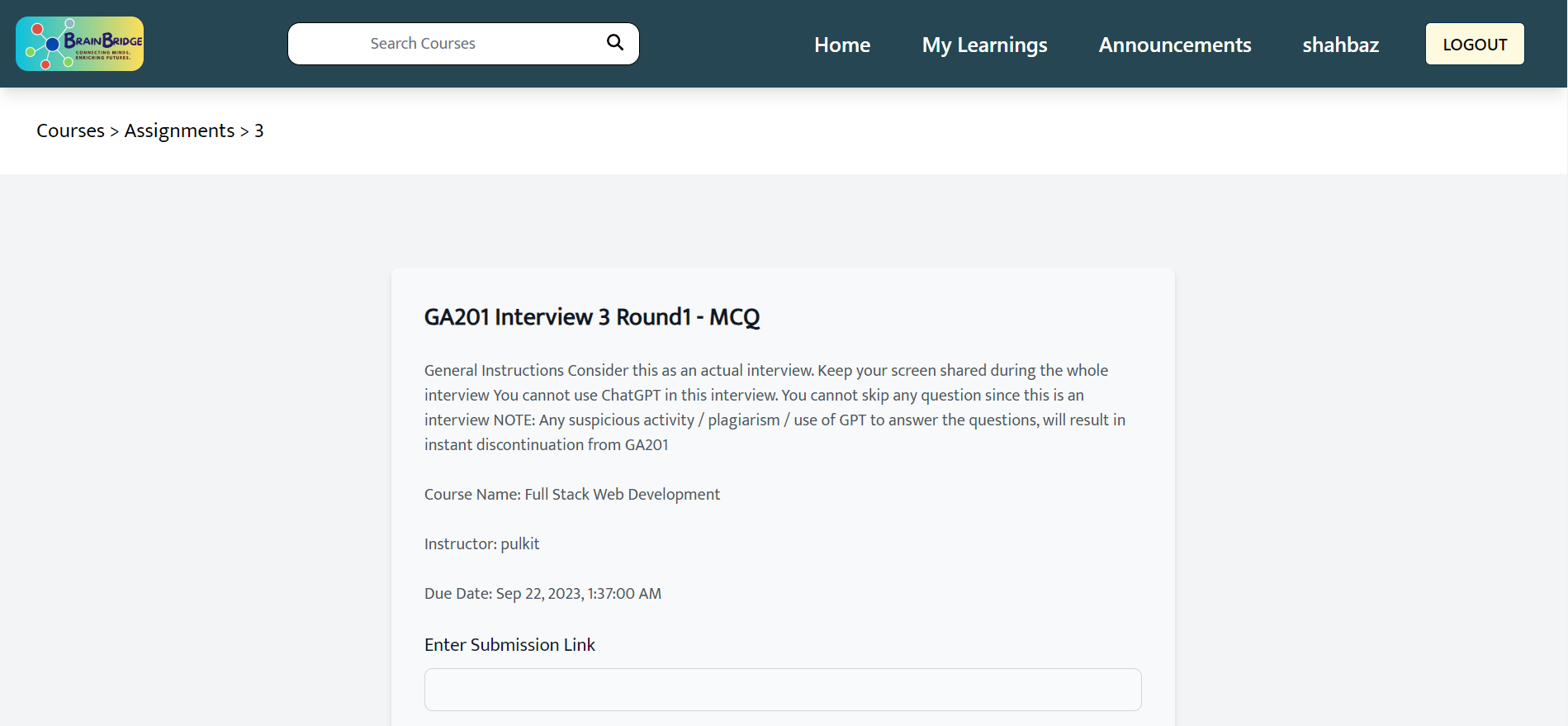Select Assignments in the breadcrumb

pyautogui.click(x=179, y=130)
